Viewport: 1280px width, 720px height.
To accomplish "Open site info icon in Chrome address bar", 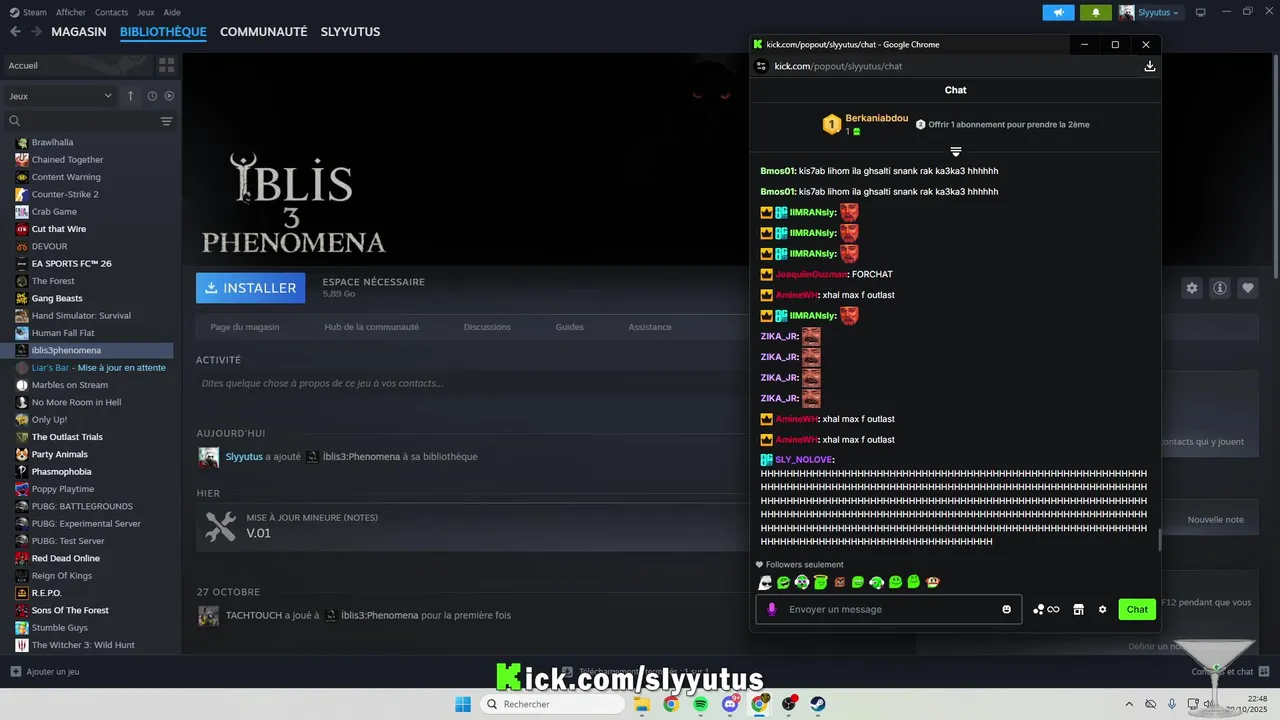I will tap(761, 66).
